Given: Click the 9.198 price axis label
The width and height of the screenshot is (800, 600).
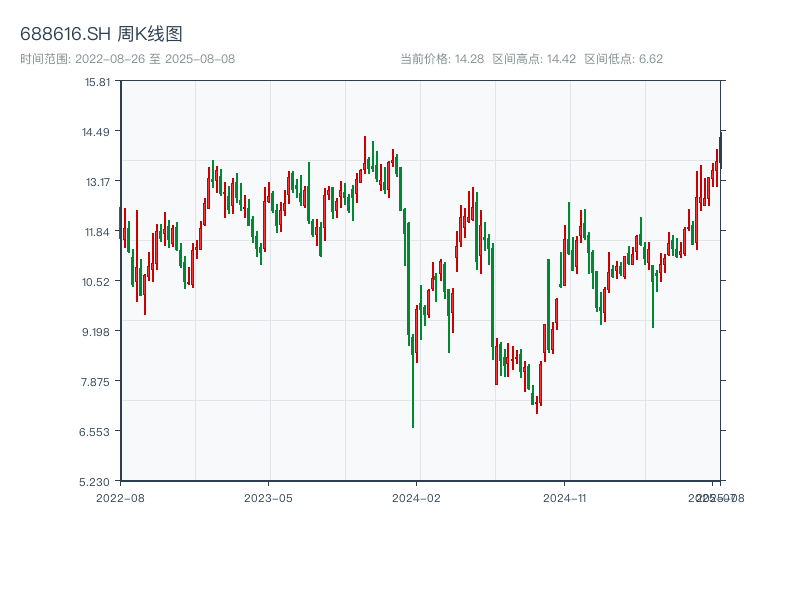Looking at the screenshot, I should [97, 332].
